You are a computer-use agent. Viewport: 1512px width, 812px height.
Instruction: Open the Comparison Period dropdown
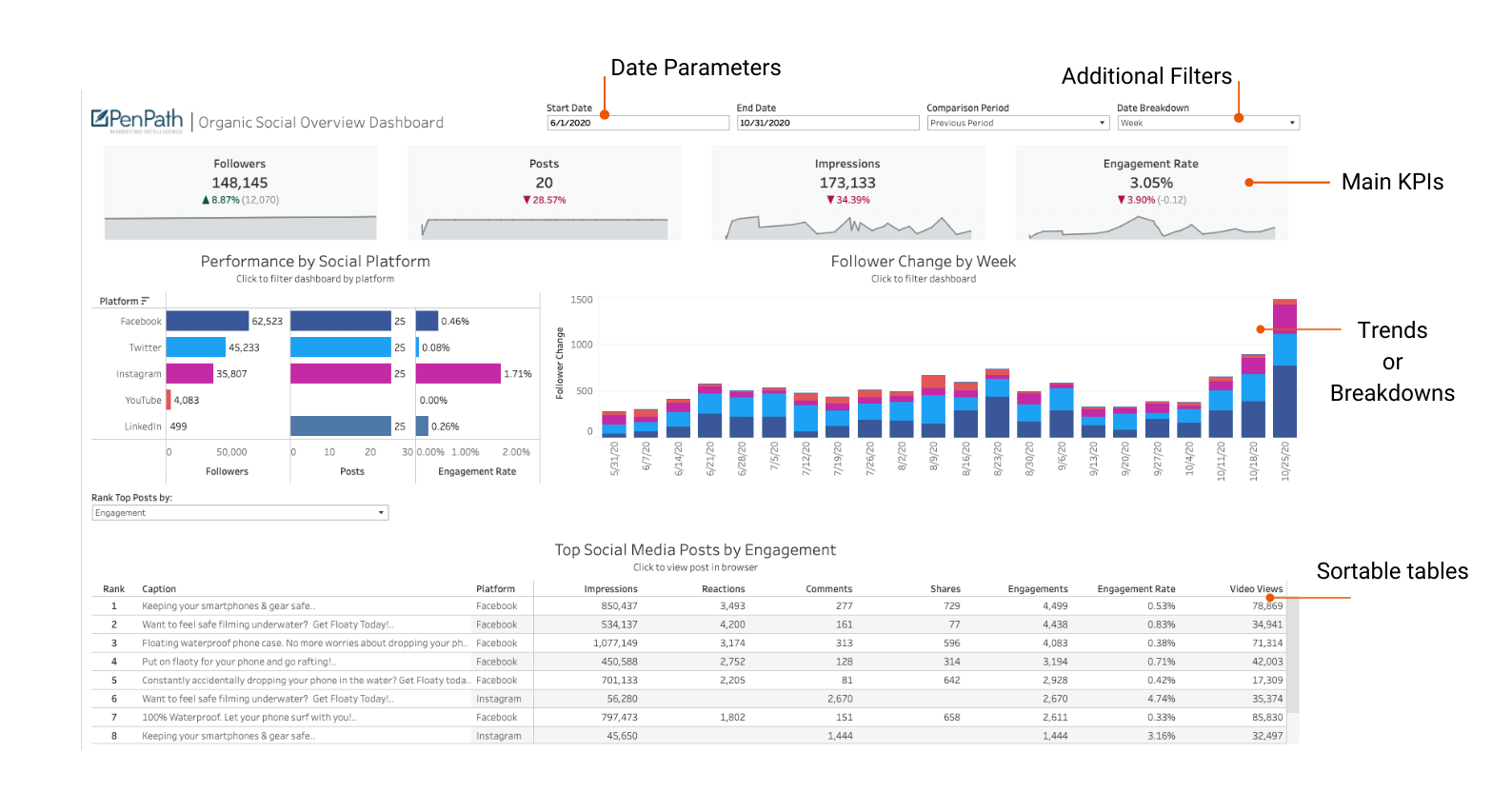1018,123
